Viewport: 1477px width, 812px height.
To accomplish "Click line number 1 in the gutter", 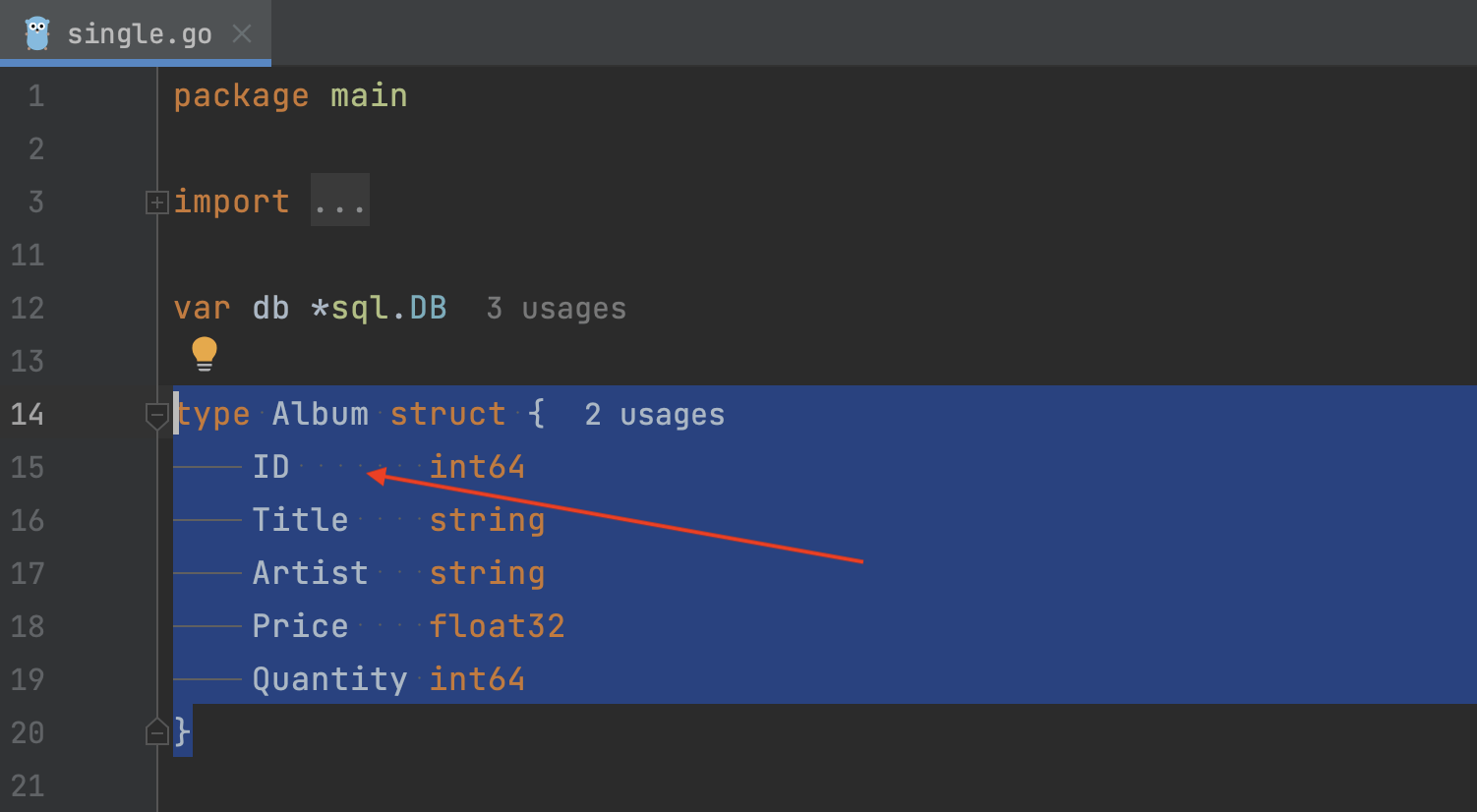I will (x=36, y=96).
